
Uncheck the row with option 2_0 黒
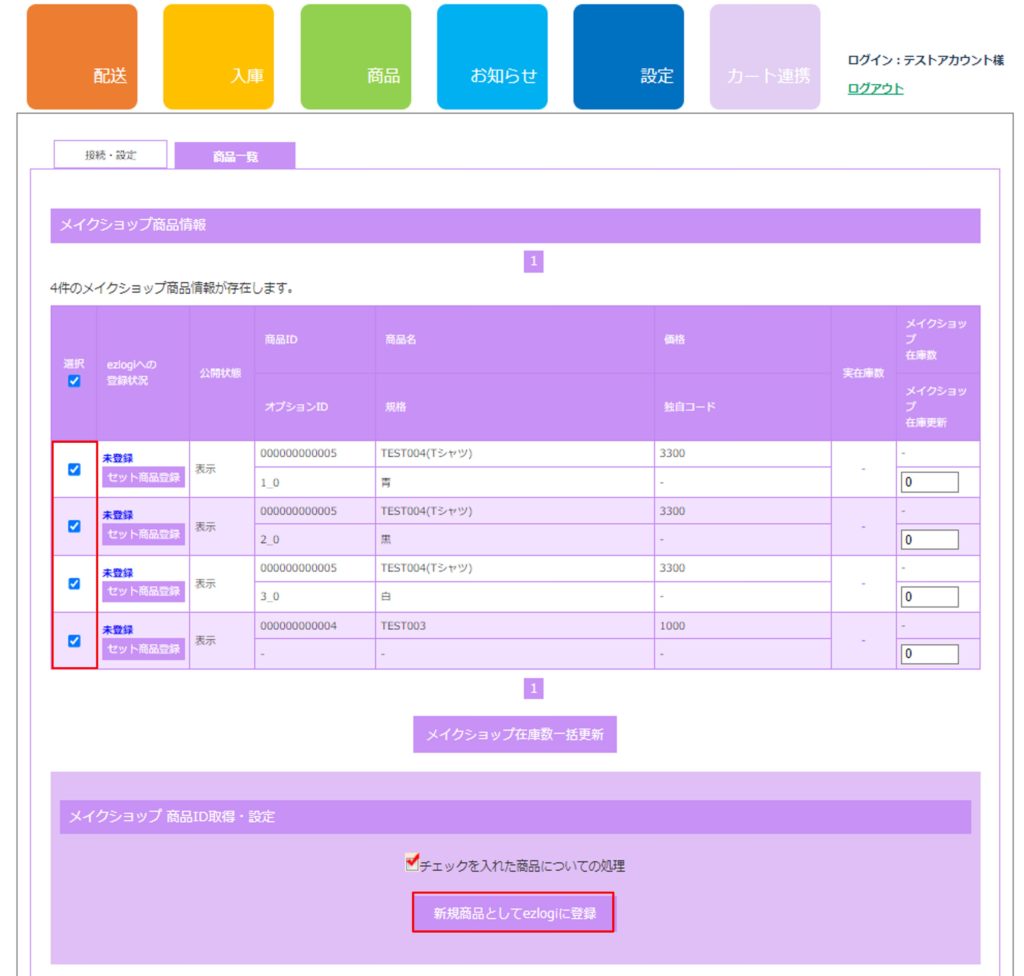[x=74, y=526]
